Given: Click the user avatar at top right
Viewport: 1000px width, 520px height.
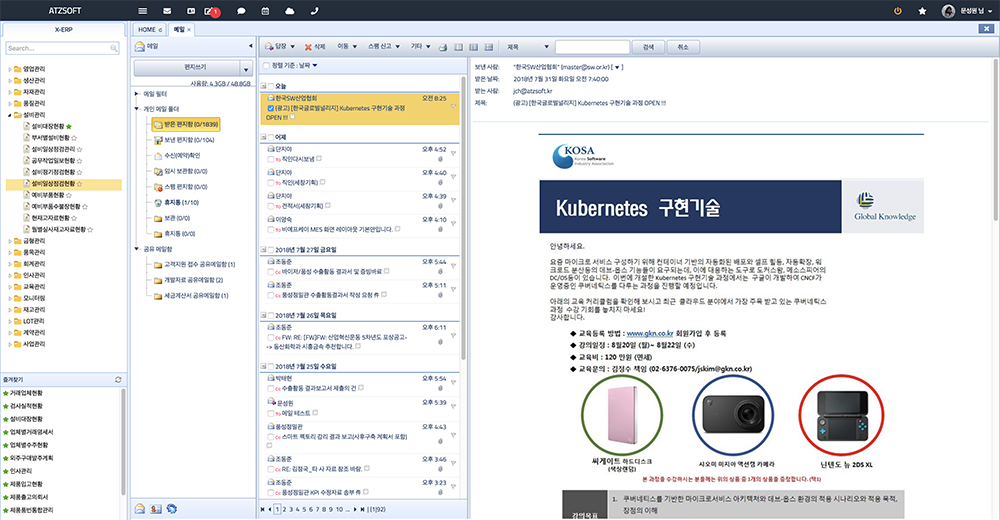Looking at the screenshot, I should click(x=948, y=11).
